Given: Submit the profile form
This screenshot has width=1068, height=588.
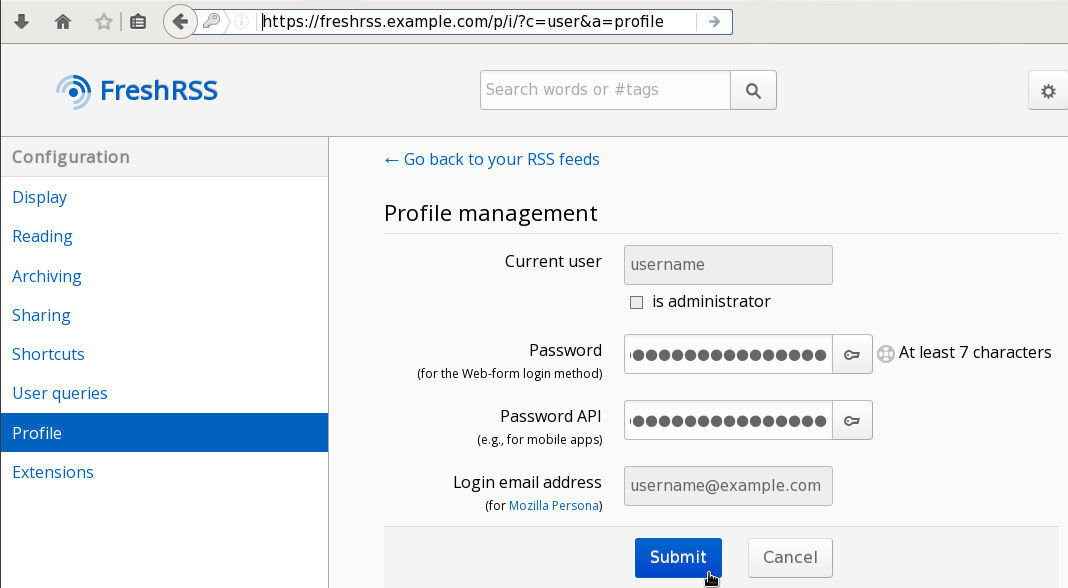Looking at the screenshot, I should pyautogui.click(x=677, y=557).
